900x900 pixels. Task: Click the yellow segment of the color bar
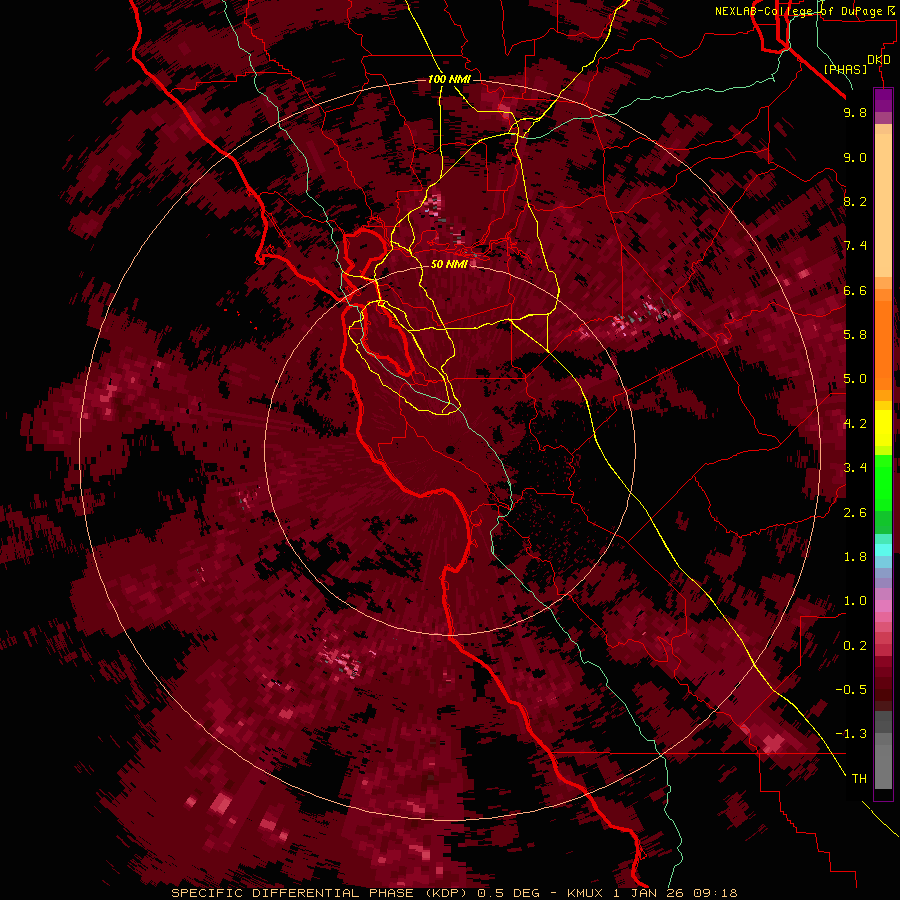(x=883, y=428)
